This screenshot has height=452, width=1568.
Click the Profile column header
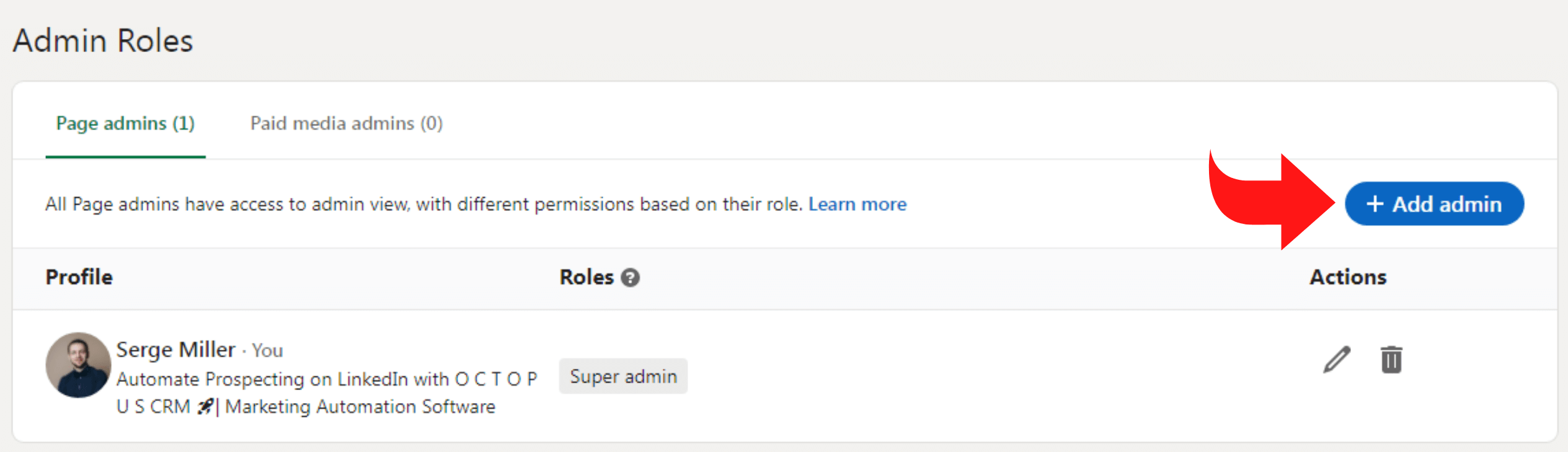point(79,277)
